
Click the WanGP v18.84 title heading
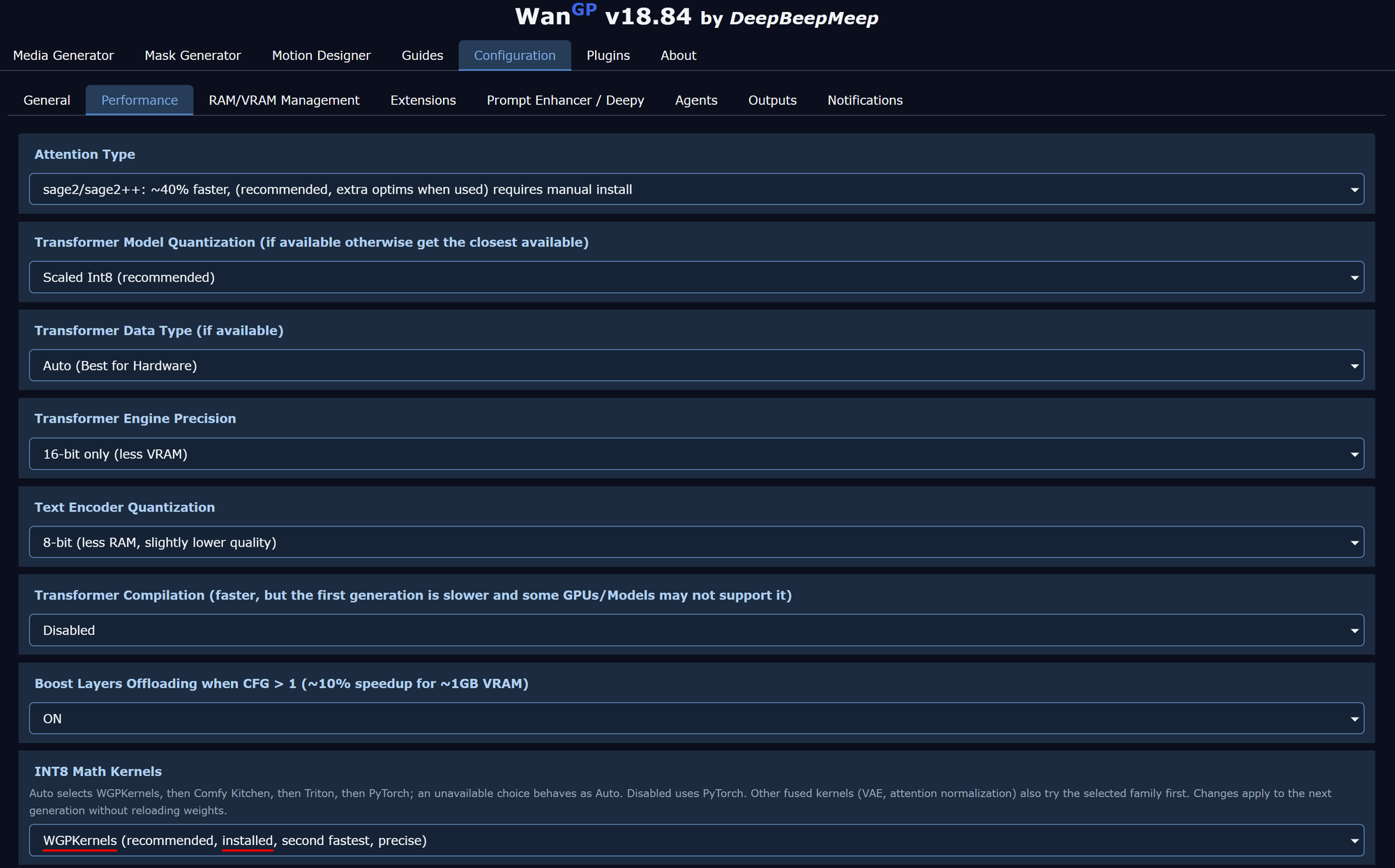tap(696, 16)
